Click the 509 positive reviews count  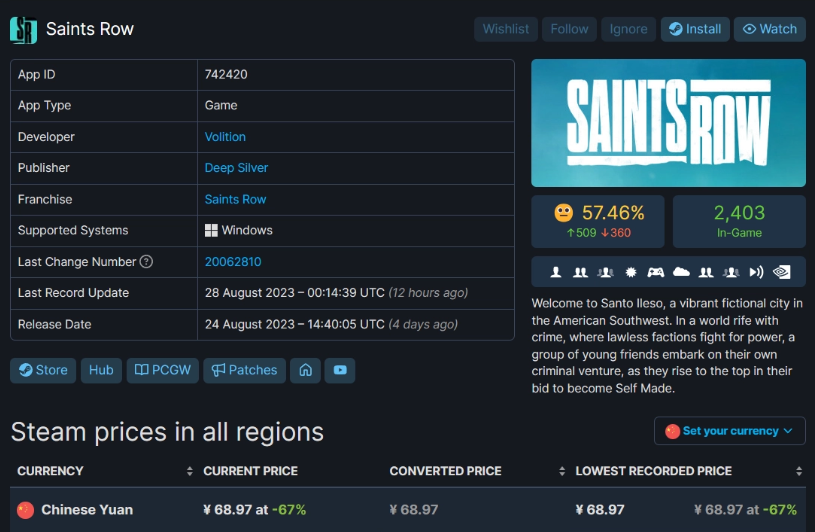(x=582, y=233)
